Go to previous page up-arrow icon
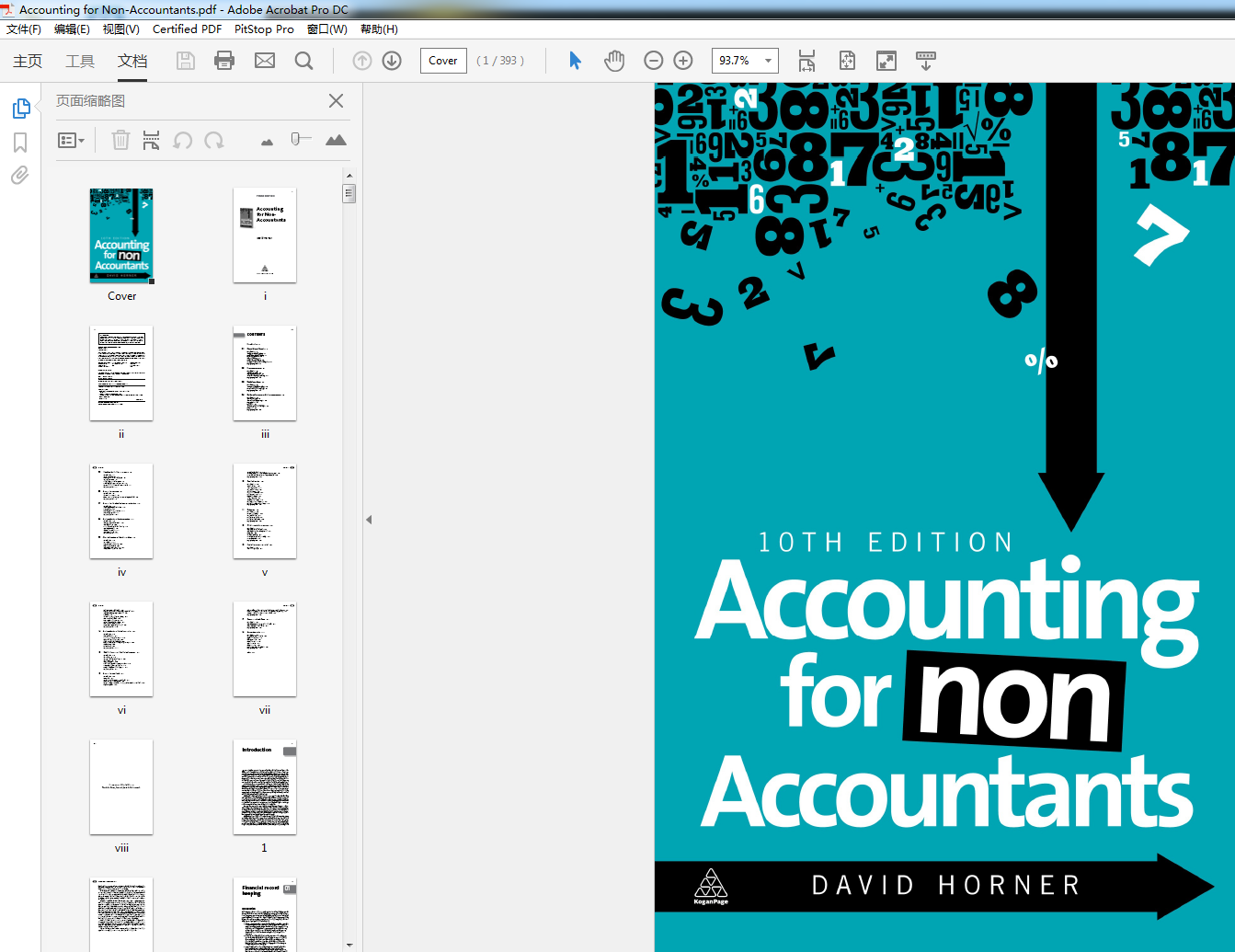Viewport: 1235px width, 952px height. tap(362, 61)
